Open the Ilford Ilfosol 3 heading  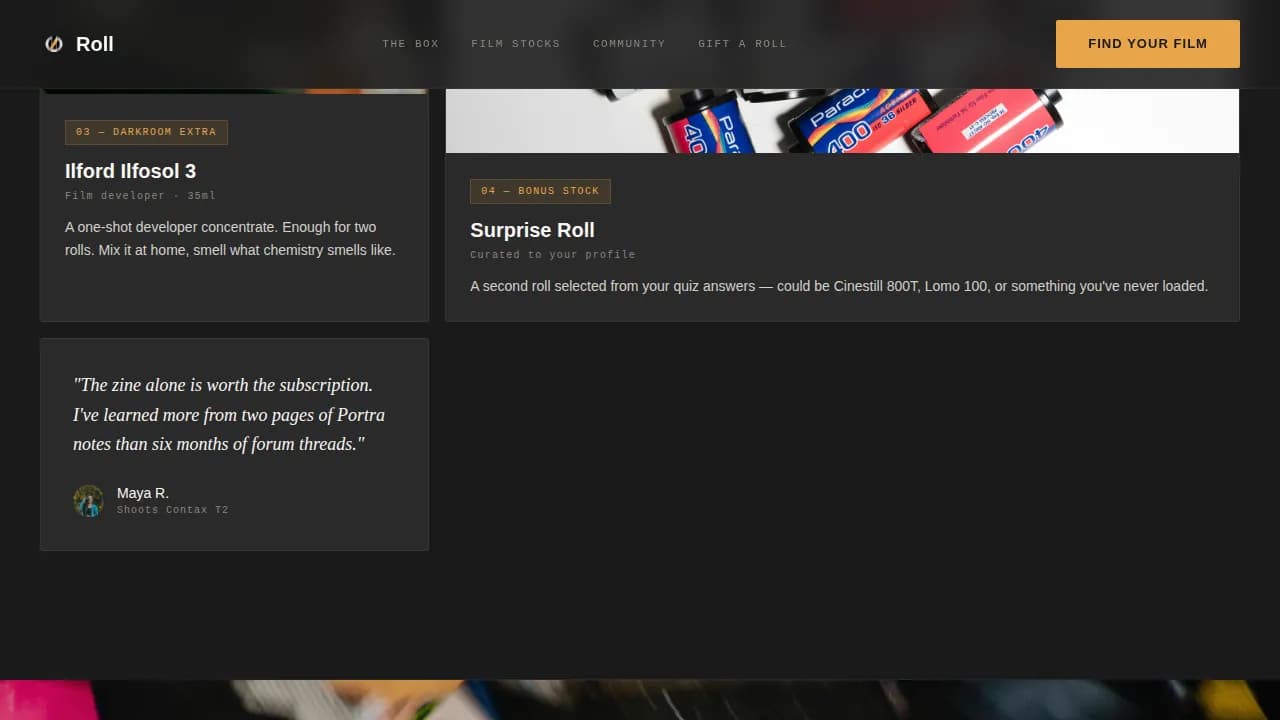click(x=130, y=171)
